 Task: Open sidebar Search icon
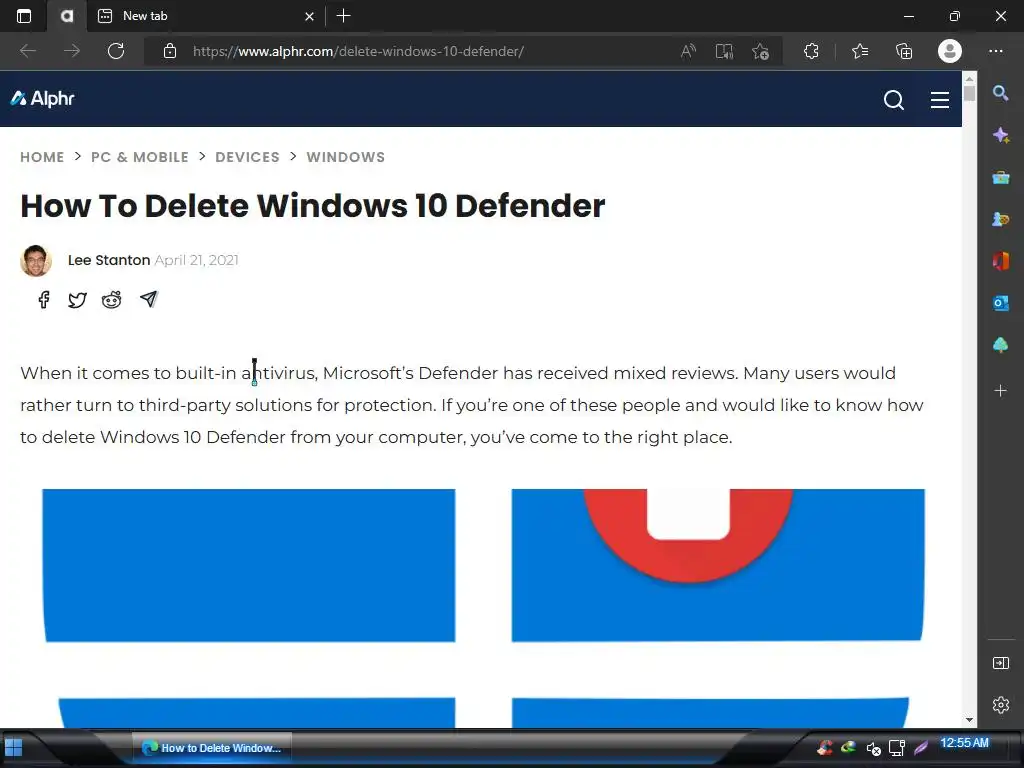click(x=1000, y=93)
